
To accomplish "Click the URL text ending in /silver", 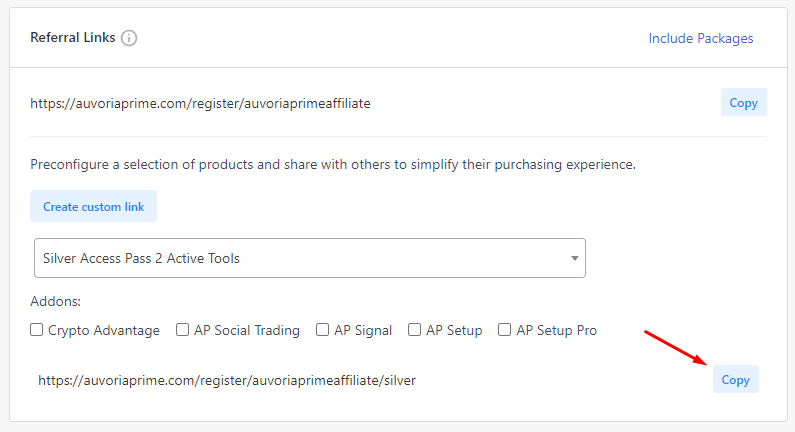I will click(227, 380).
